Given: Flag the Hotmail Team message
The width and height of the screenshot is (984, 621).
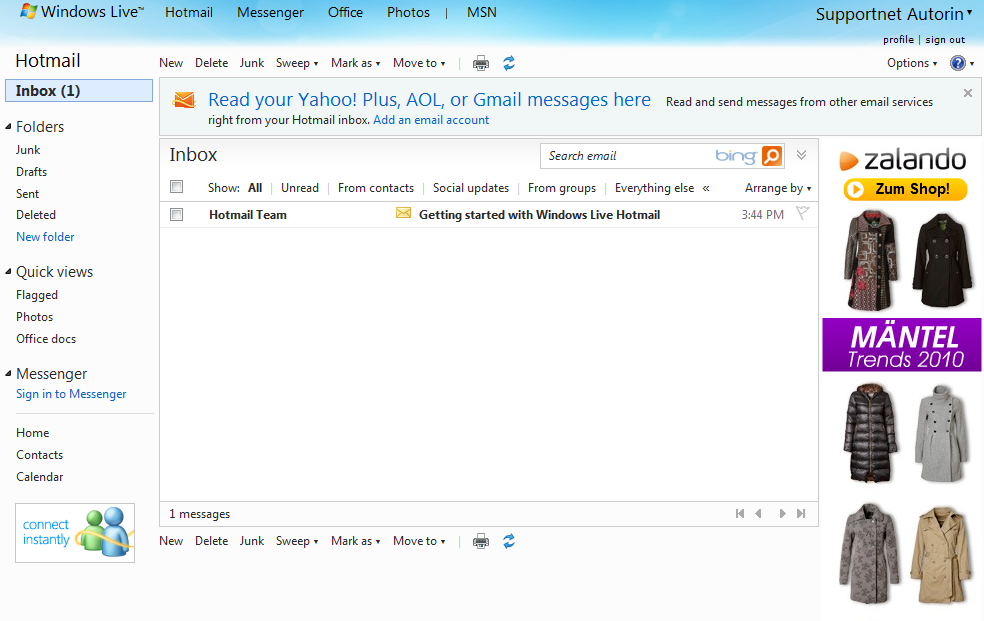Looking at the screenshot, I should (x=800, y=213).
